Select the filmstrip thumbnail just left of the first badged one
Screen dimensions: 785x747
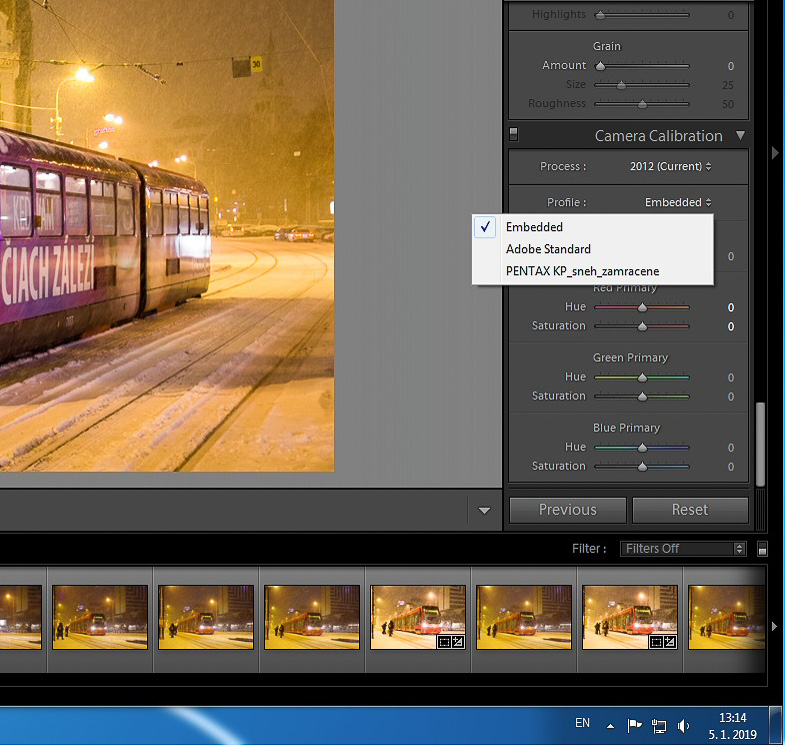tap(312, 617)
